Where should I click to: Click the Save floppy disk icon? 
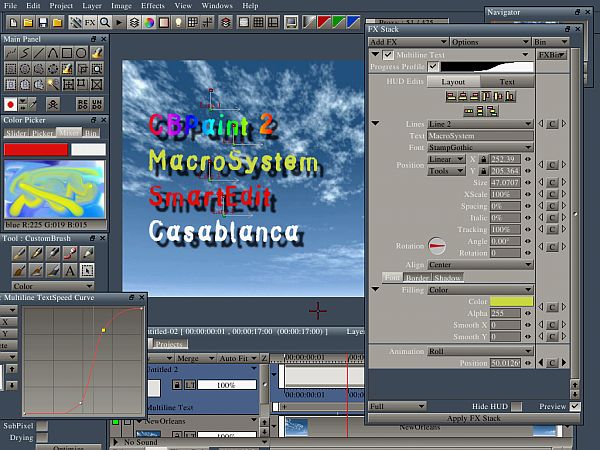pos(42,23)
